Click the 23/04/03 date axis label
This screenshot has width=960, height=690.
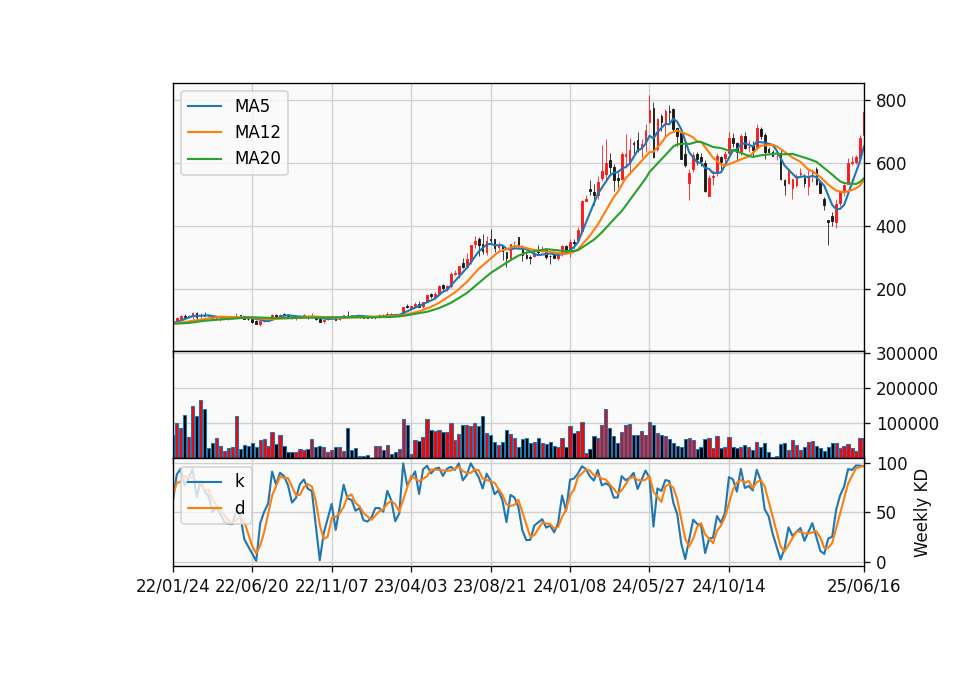click(411, 586)
